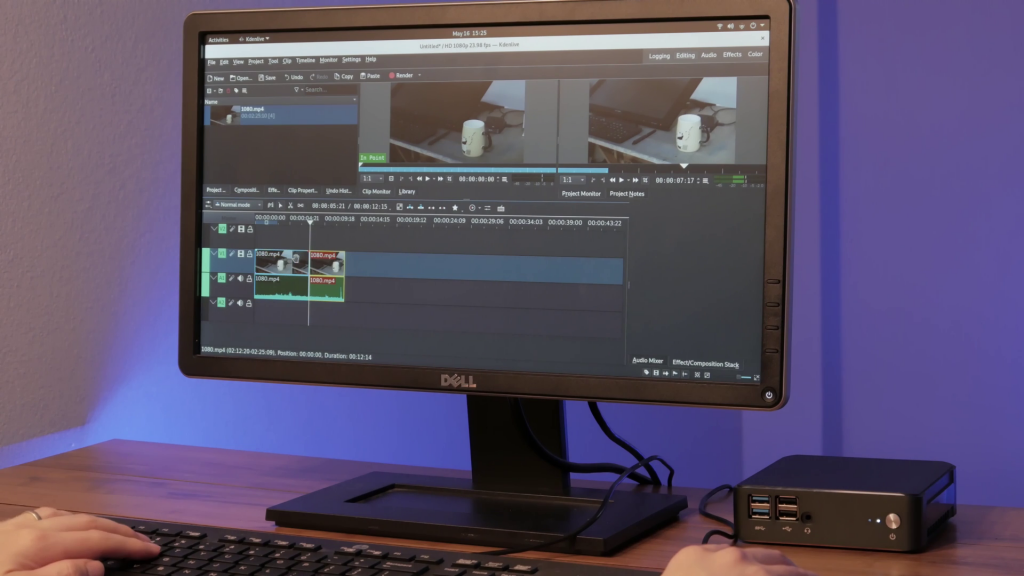
Task: Toggle the lock on track V2
Action: click(250, 229)
